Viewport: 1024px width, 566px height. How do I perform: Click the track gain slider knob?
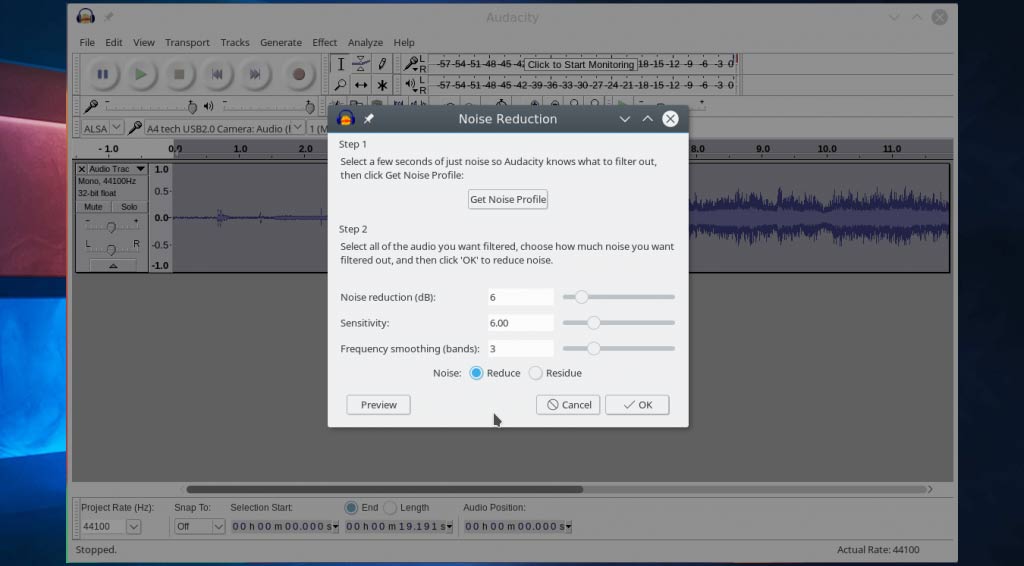pos(111,227)
